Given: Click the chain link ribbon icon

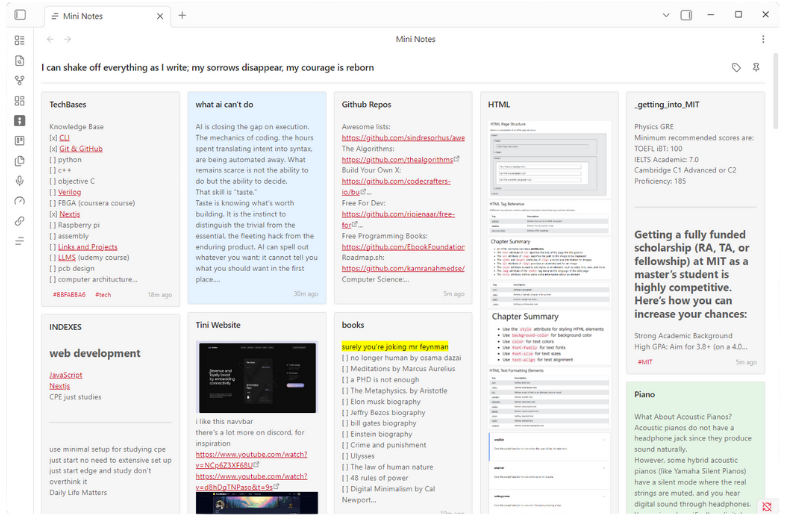Looking at the screenshot, I should (20, 221).
